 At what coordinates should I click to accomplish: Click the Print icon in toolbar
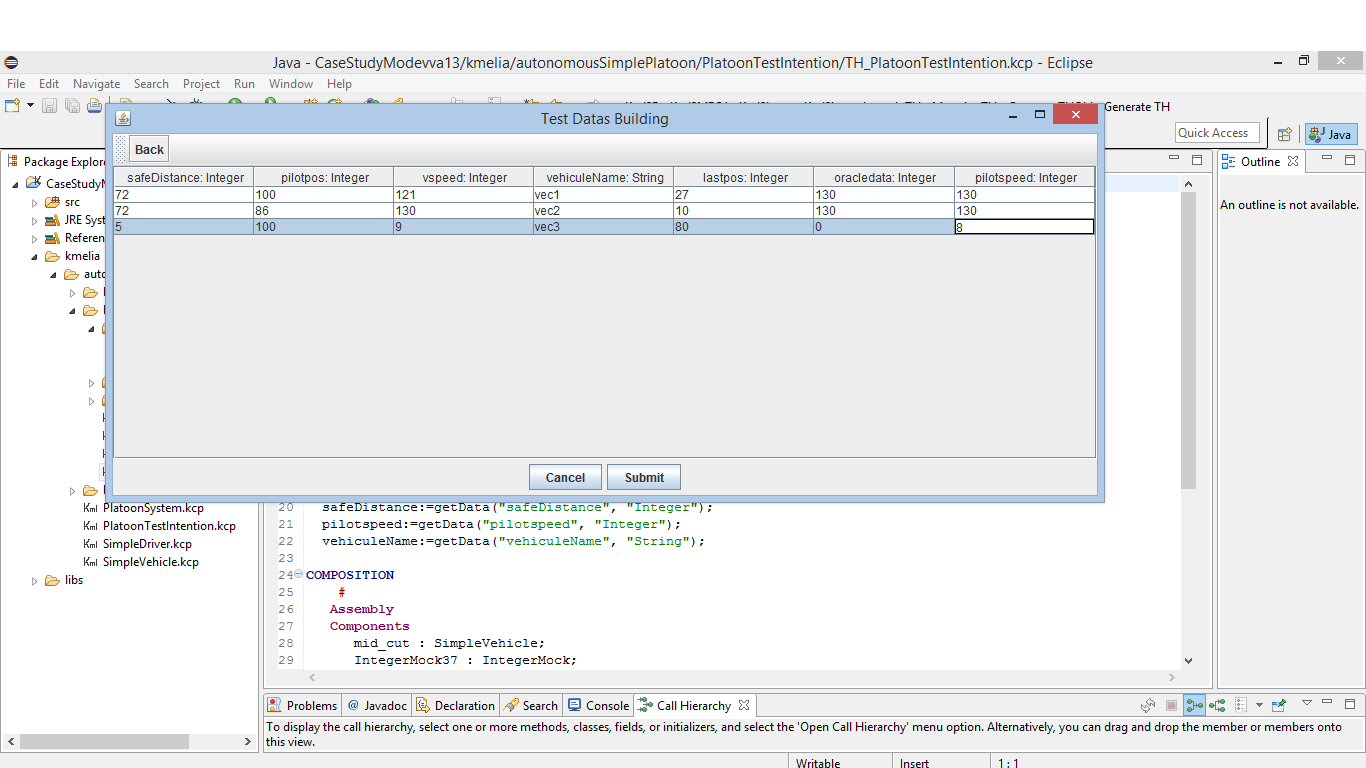point(94,106)
